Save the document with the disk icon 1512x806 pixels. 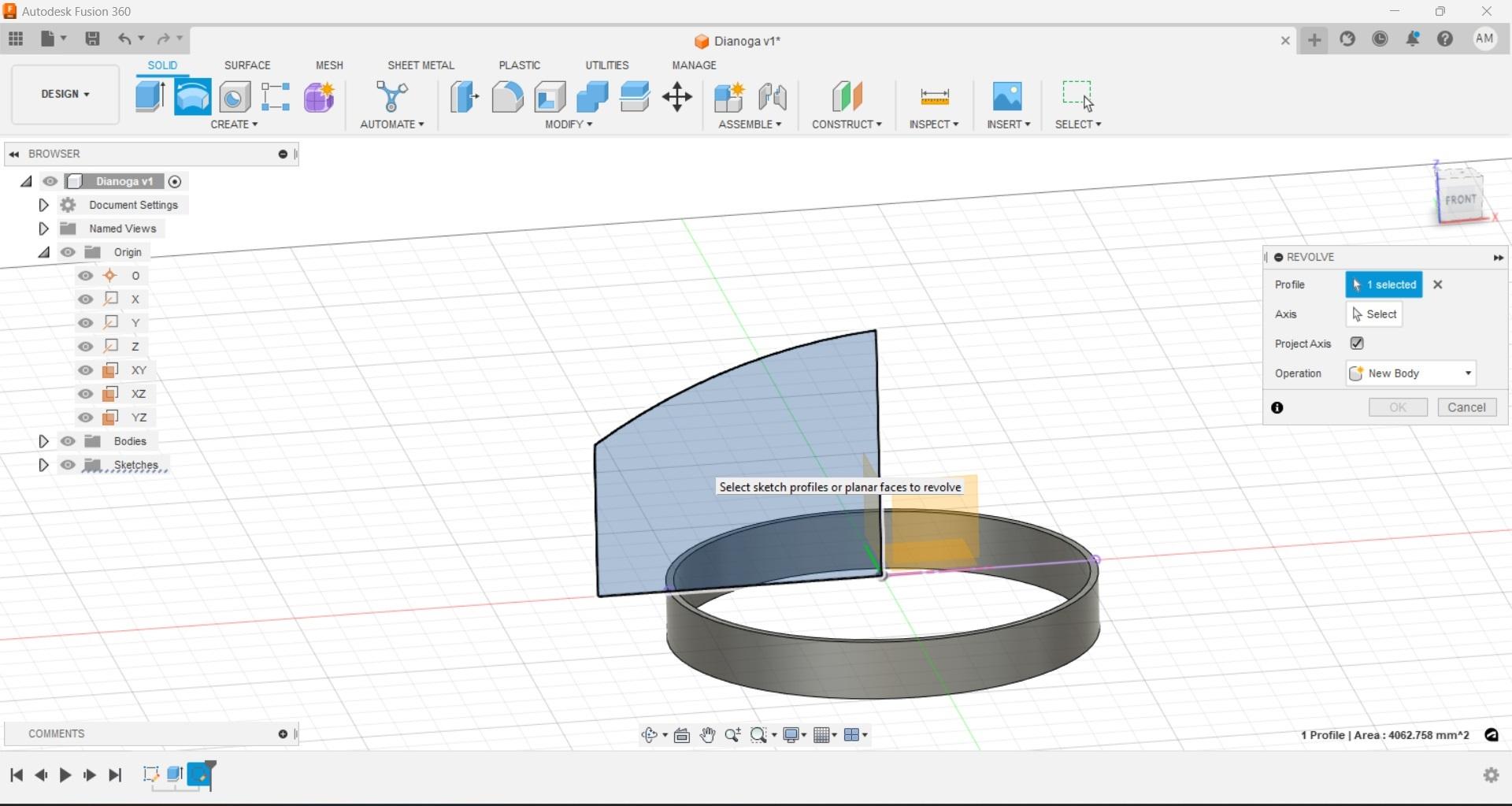click(x=92, y=39)
